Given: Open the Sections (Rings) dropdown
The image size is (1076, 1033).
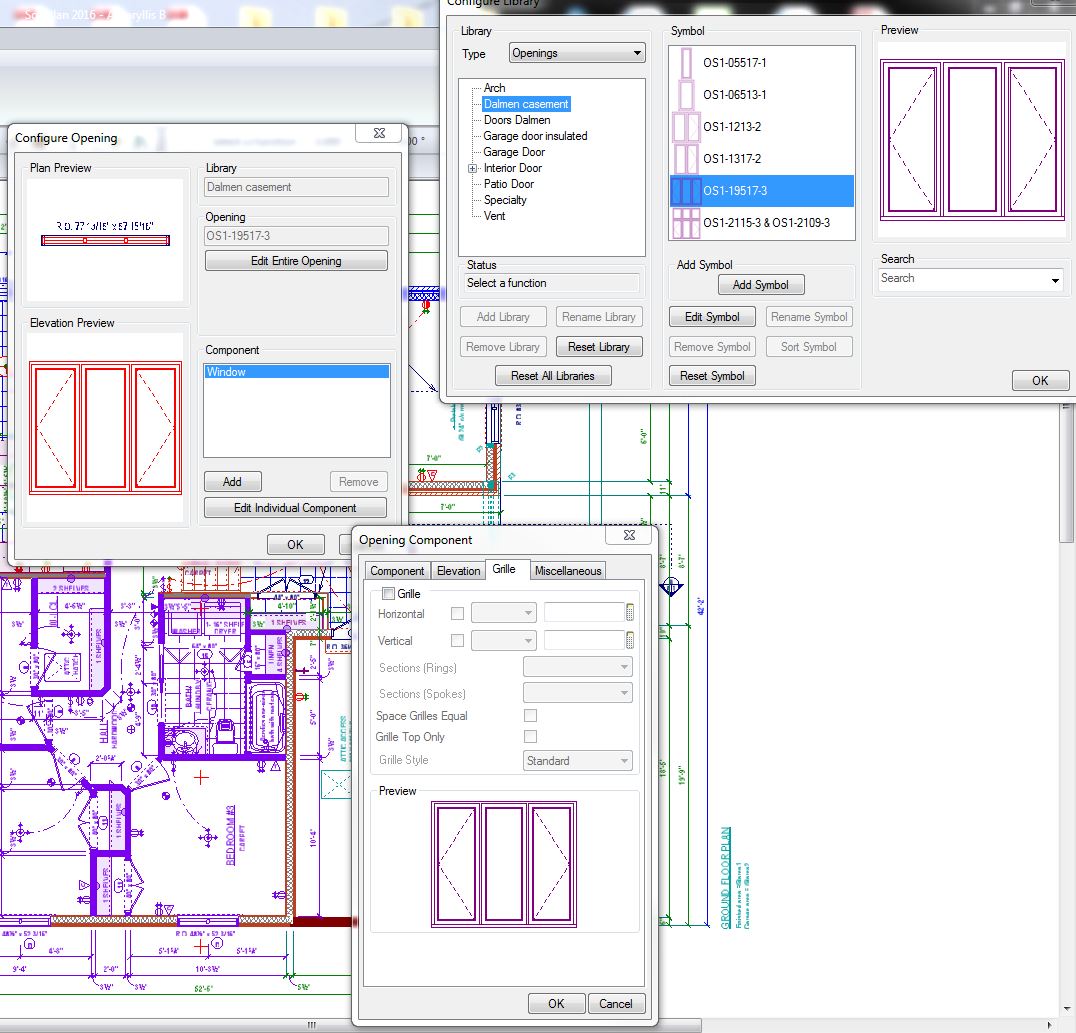Looking at the screenshot, I should click(578, 666).
